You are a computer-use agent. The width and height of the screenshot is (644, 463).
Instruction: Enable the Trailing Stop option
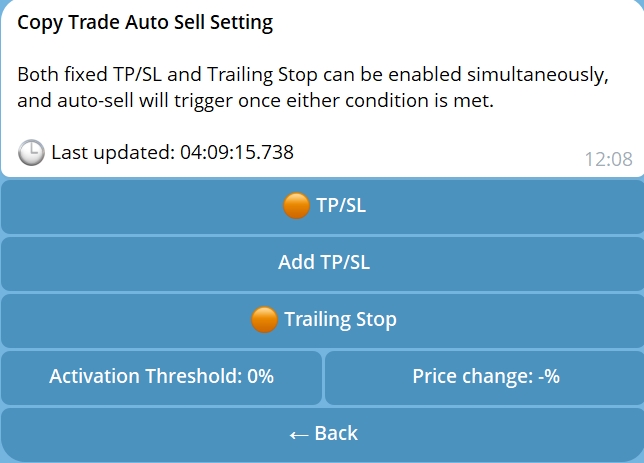[322, 321]
